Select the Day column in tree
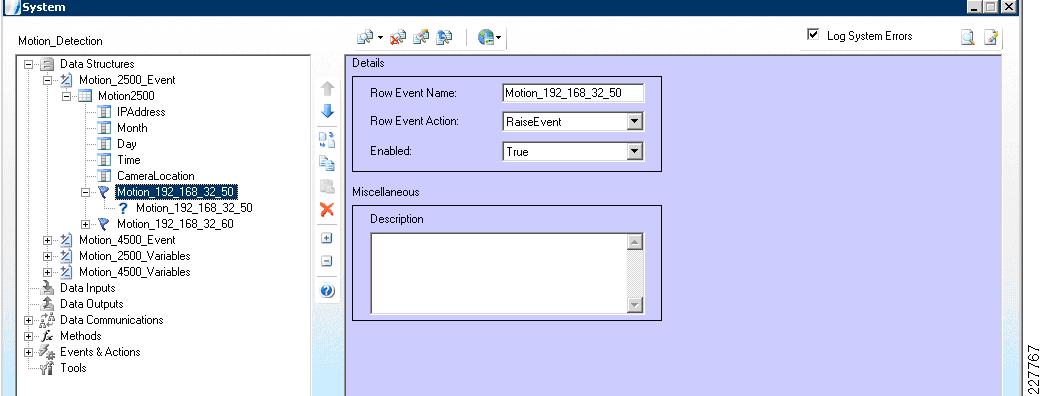Viewport: 1041px width, 396px height. [x=127, y=144]
